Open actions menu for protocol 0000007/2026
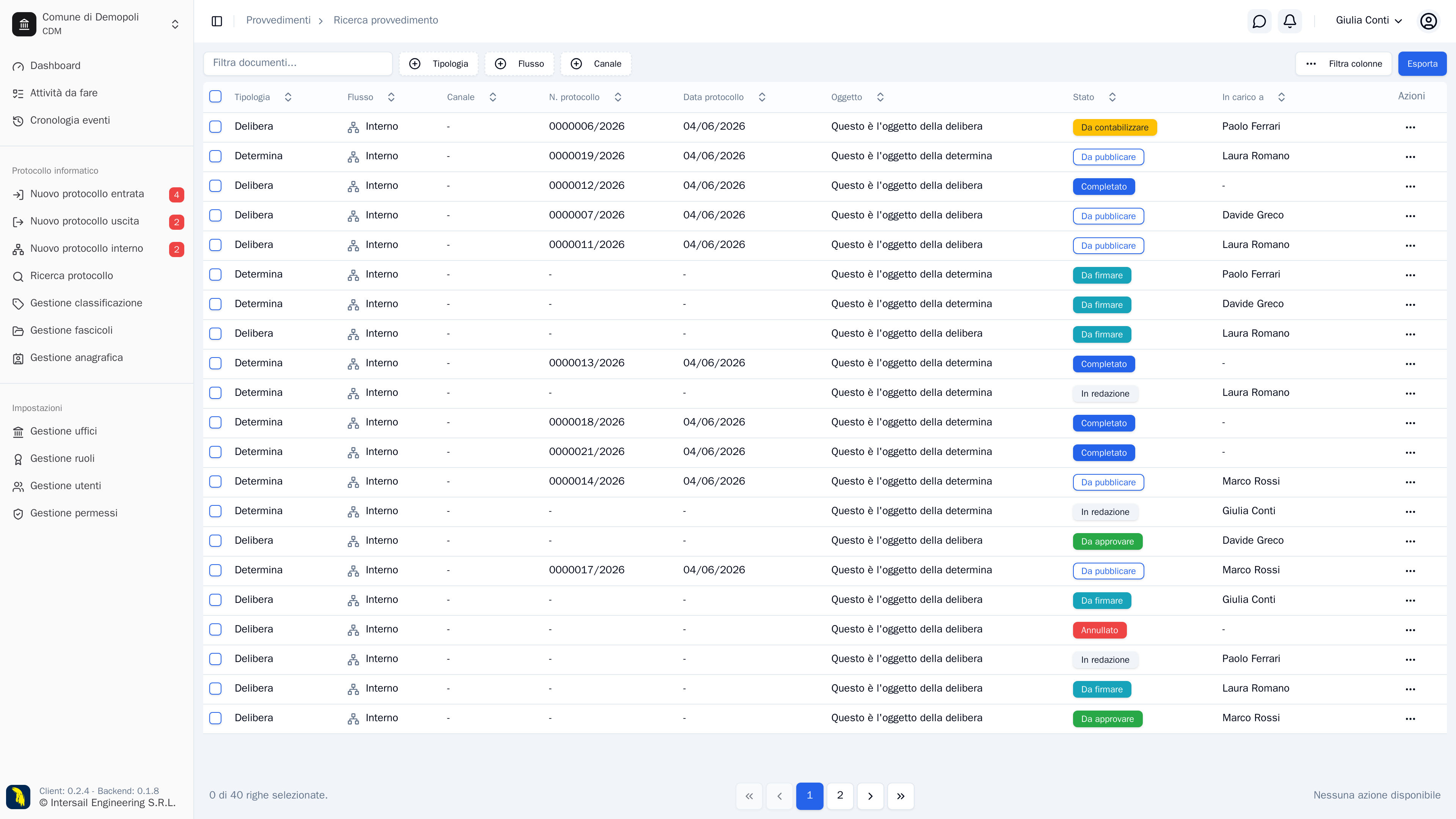This screenshot has width=1456, height=819. click(1410, 216)
